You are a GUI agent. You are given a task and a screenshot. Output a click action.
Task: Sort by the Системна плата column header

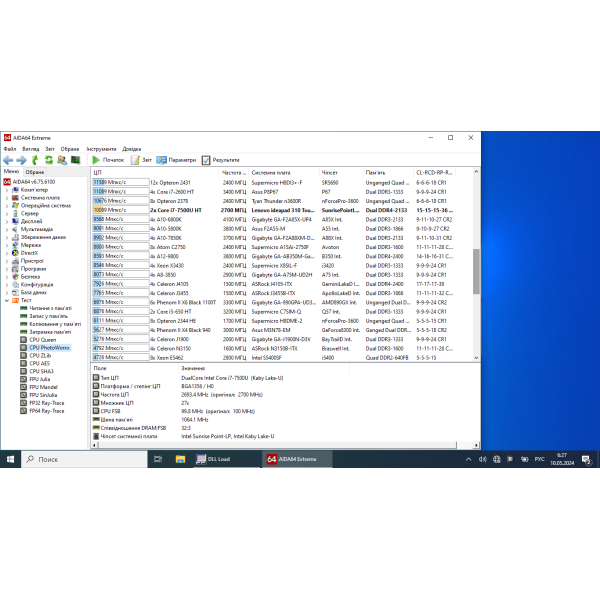pyautogui.click(x=284, y=173)
